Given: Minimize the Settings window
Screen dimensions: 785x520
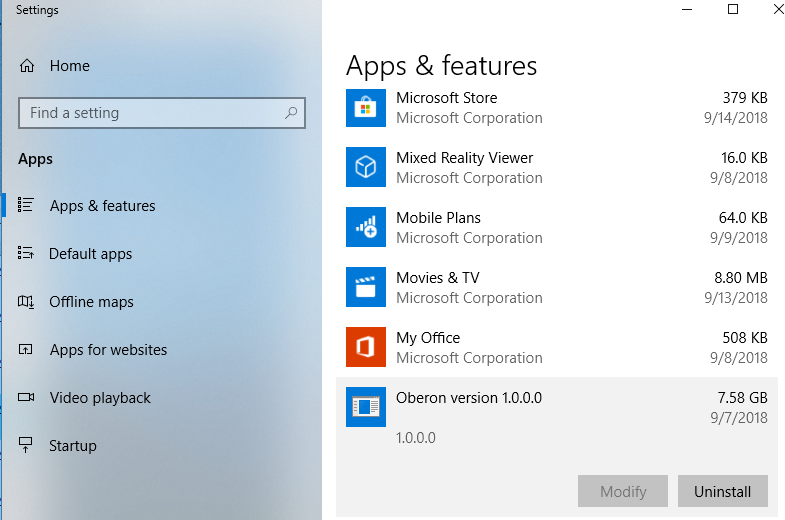Looking at the screenshot, I should [x=687, y=9].
